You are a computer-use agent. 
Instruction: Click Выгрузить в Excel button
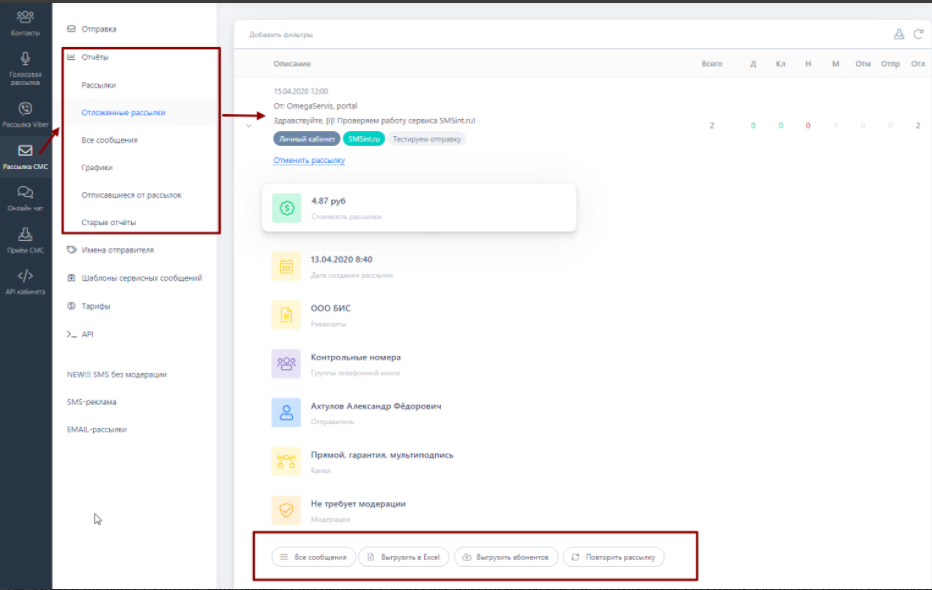click(404, 557)
